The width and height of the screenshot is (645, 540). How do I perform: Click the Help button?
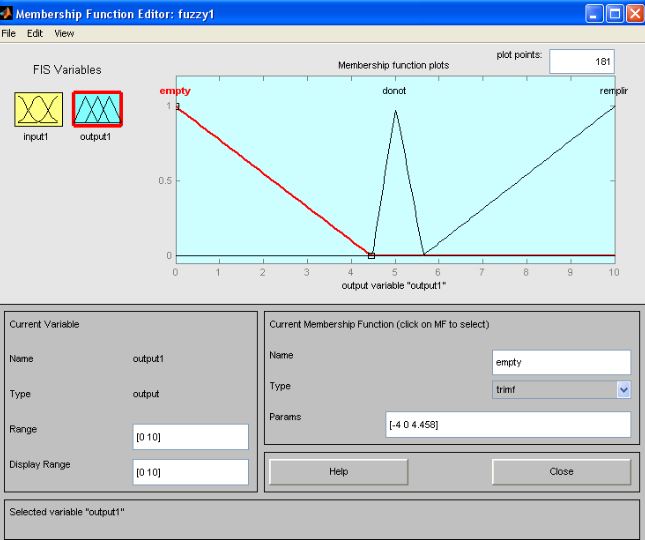338,471
